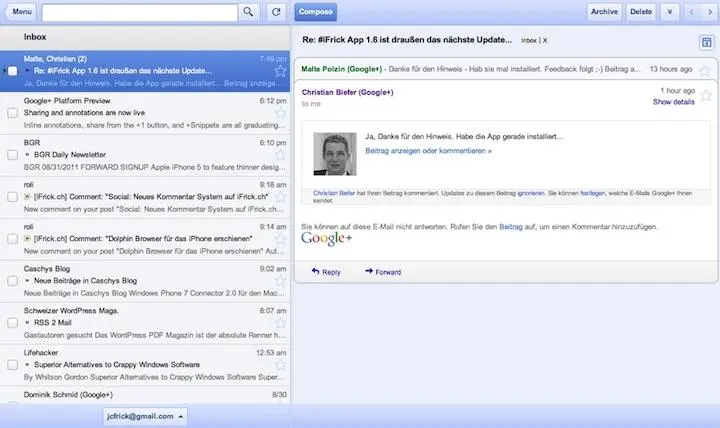Open the Menu button
The image size is (720, 428).
pyautogui.click(x=22, y=12)
